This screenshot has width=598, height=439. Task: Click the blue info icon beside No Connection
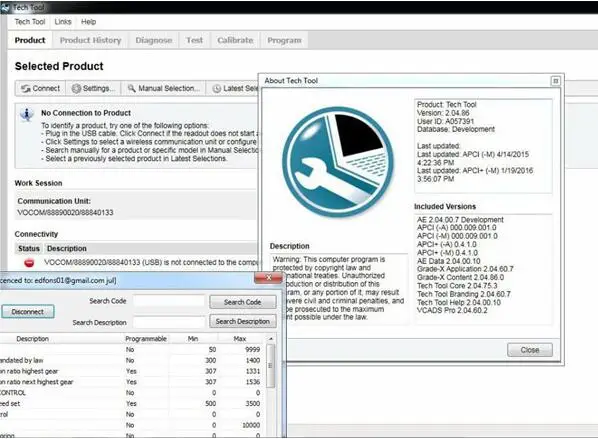tap(27, 114)
